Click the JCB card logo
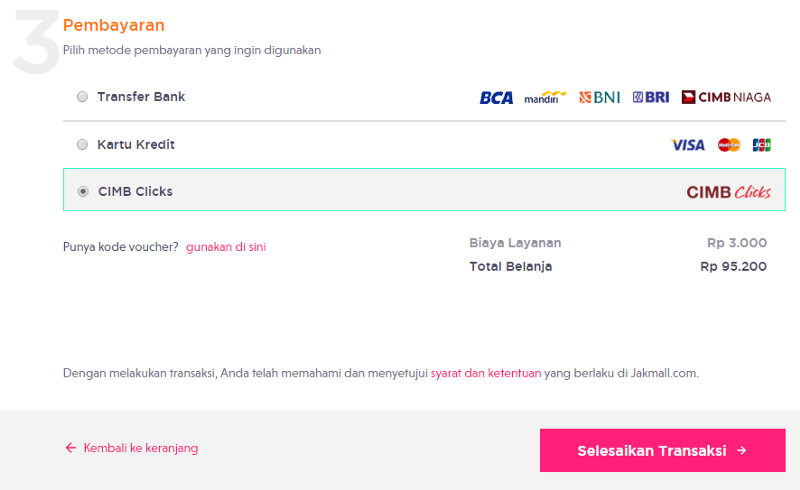The width and height of the screenshot is (800, 490). (x=761, y=145)
